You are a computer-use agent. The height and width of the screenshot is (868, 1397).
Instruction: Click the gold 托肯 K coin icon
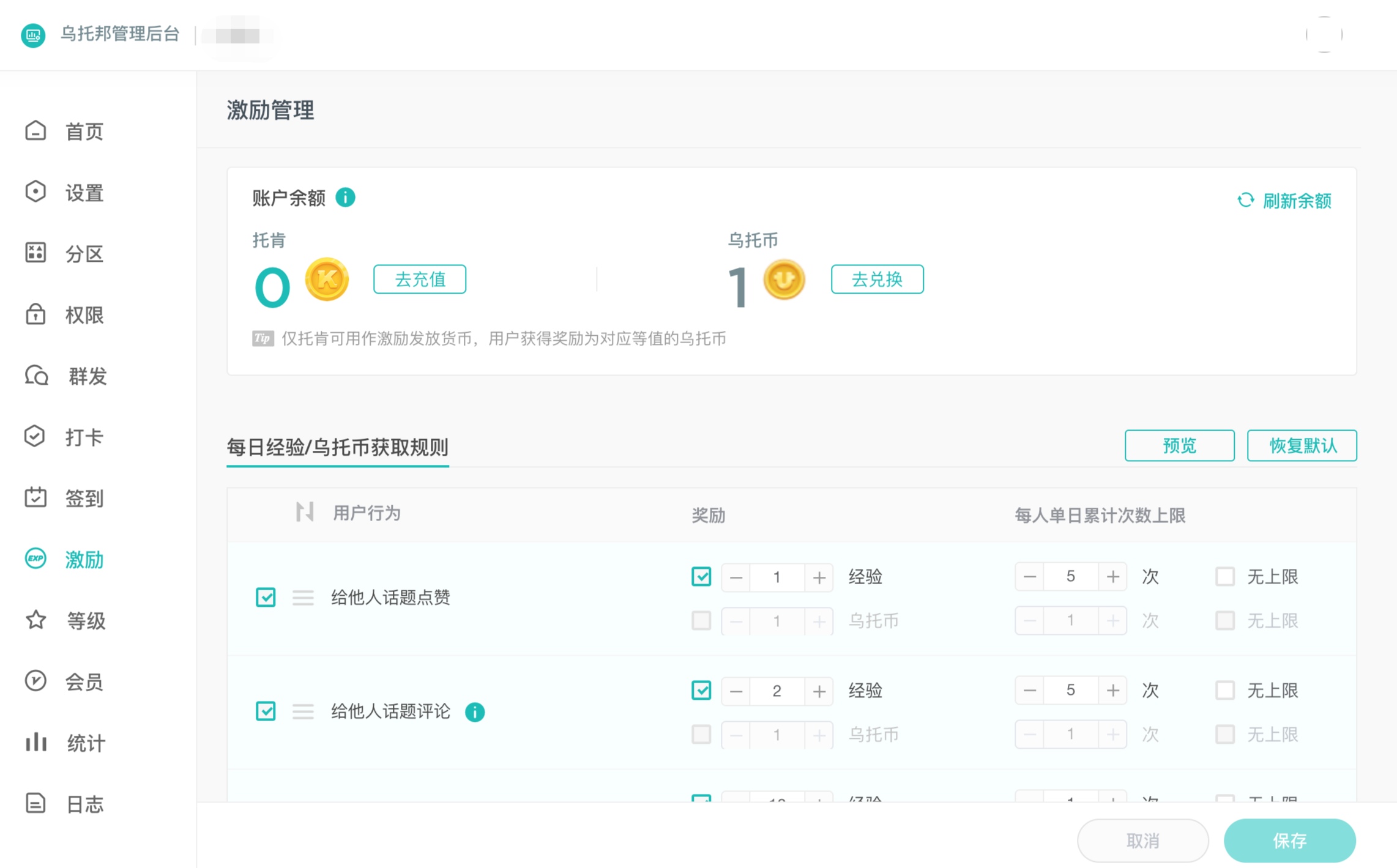327,280
